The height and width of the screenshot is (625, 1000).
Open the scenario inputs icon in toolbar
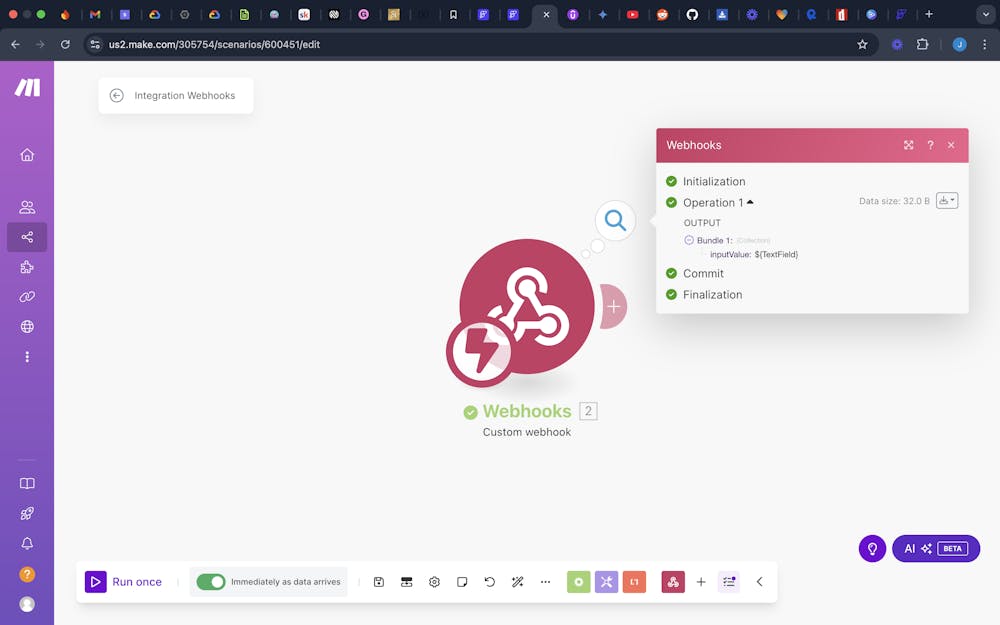click(406, 582)
